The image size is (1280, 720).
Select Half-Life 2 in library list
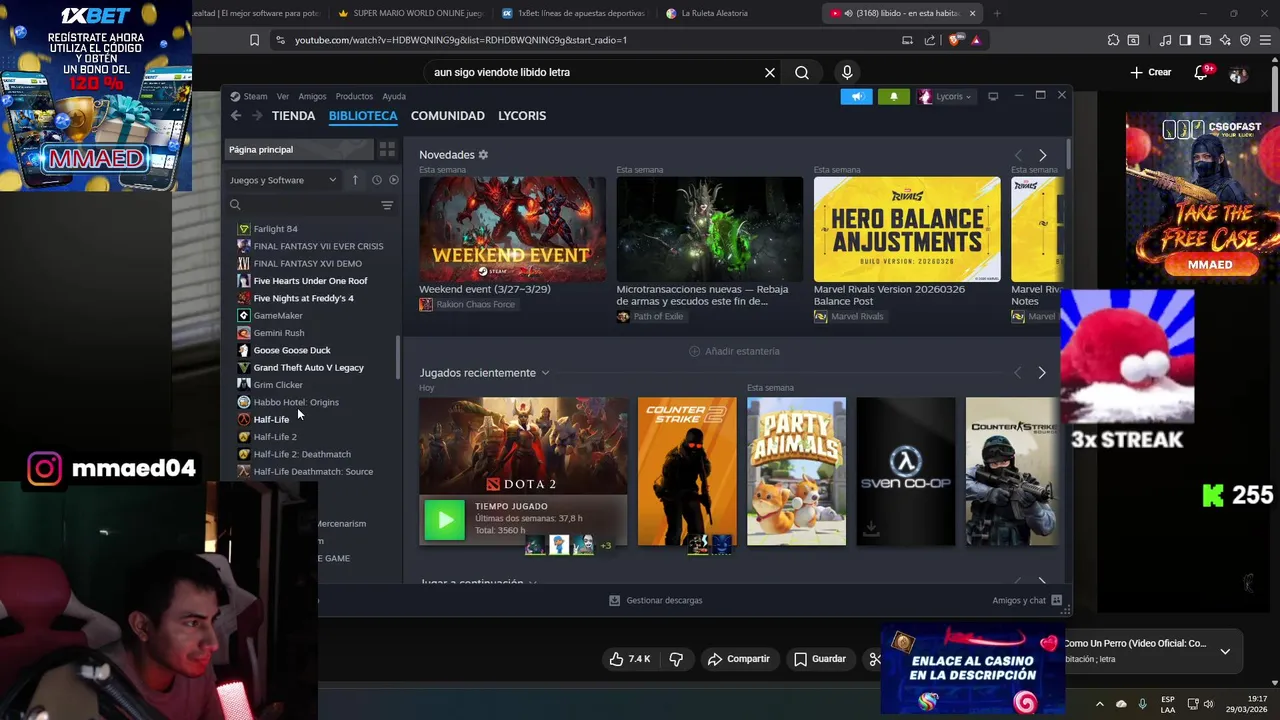click(275, 437)
